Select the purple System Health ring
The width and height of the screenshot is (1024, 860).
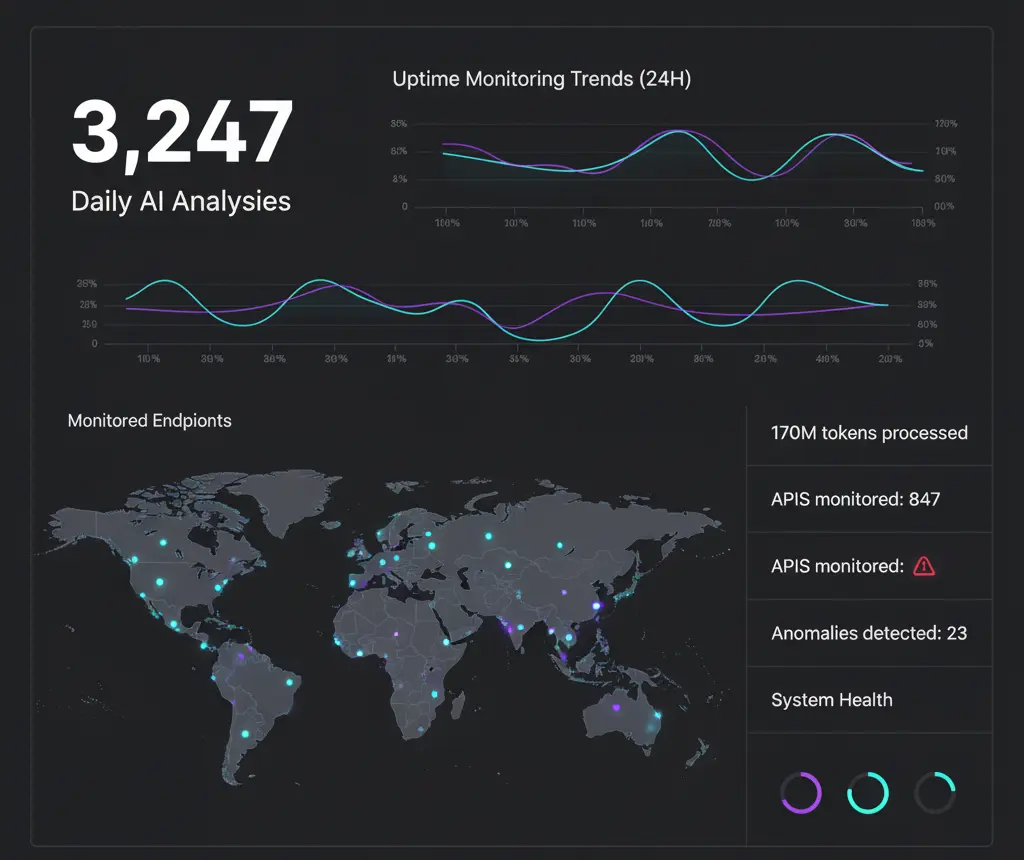[800, 792]
